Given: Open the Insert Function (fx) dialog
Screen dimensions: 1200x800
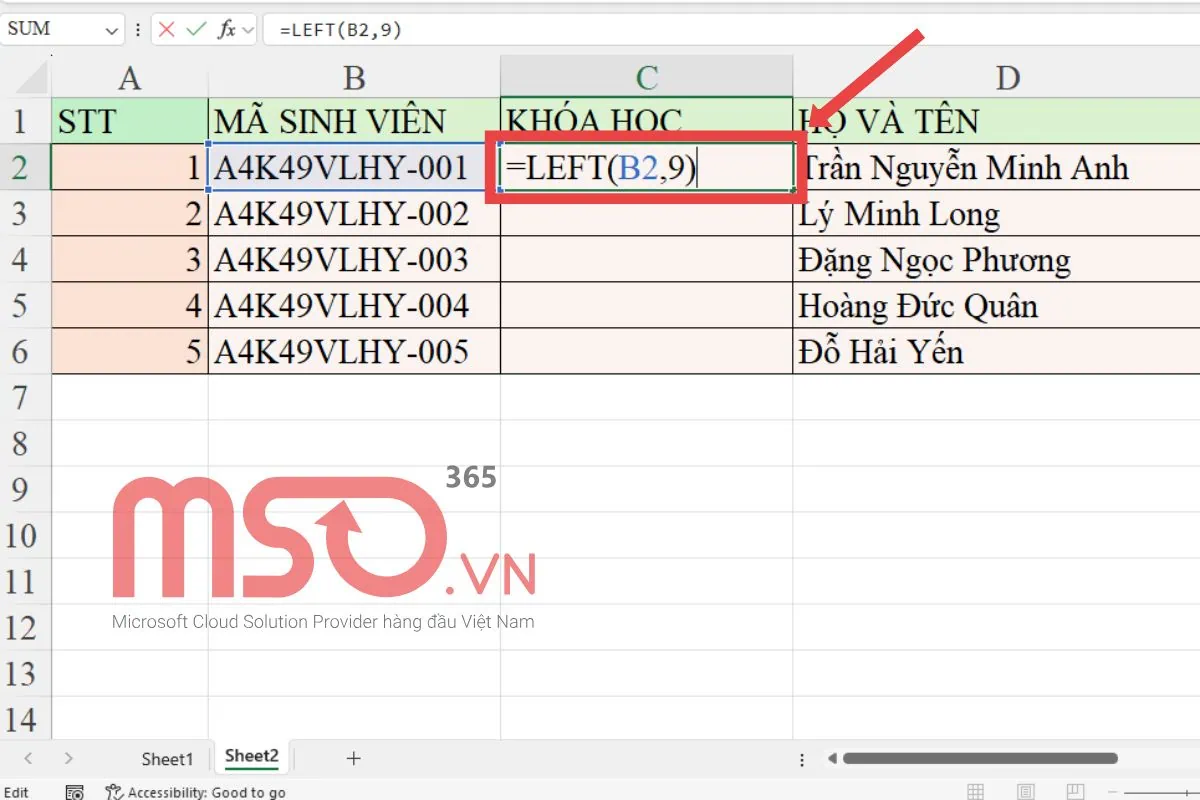Looking at the screenshot, I should pyautogui.click(x=226, y=29).
